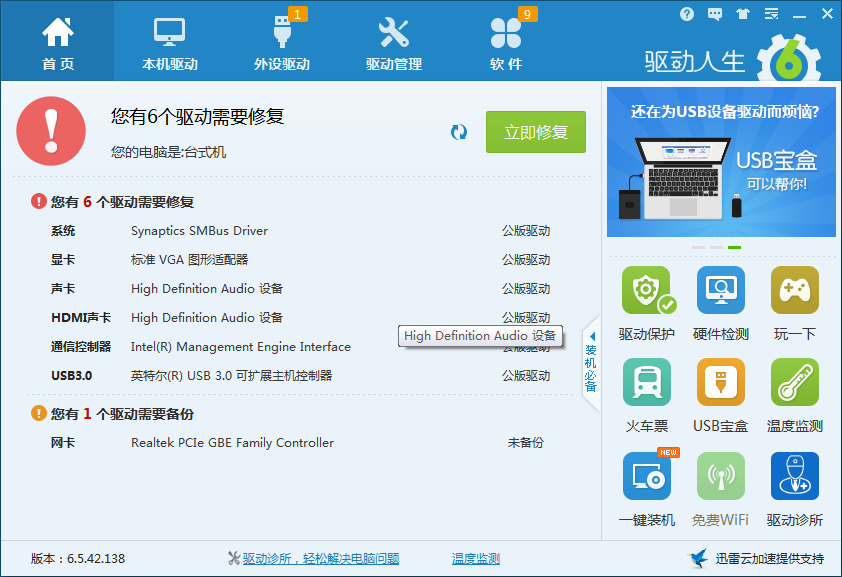Open the 玩一下 games icon

click(x=795, y=292)
